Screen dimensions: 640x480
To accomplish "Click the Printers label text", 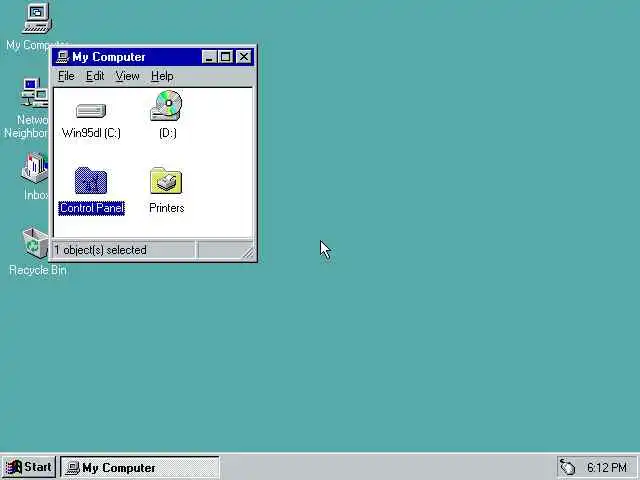I will coord(167,208).
